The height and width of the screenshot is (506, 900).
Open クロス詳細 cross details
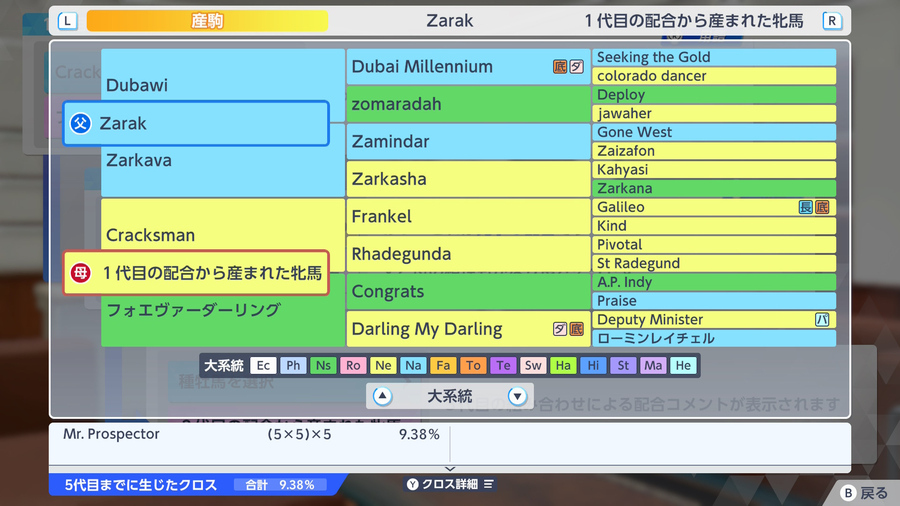click(x=450, y=484)
